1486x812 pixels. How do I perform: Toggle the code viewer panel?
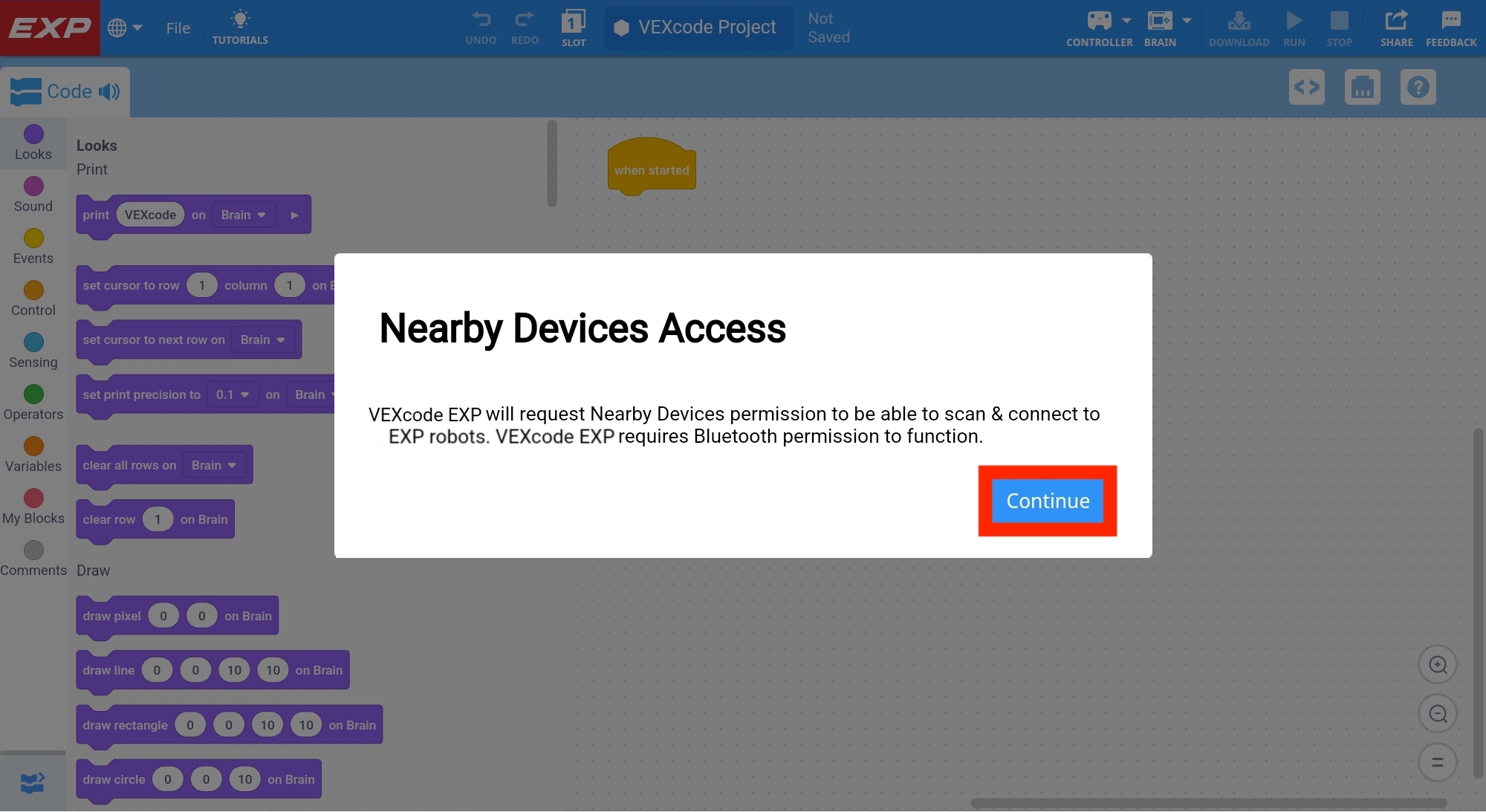[x=1306, y=87]
